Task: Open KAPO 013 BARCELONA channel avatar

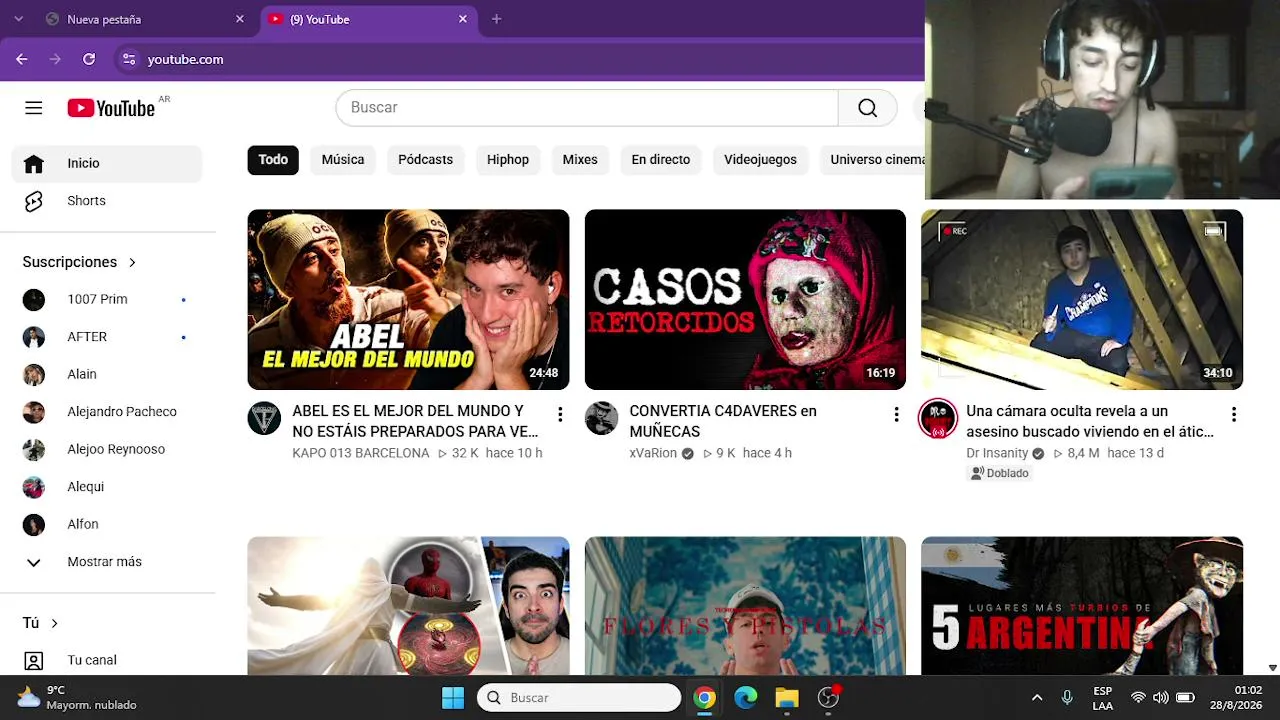Action: [x=264, y=418]
